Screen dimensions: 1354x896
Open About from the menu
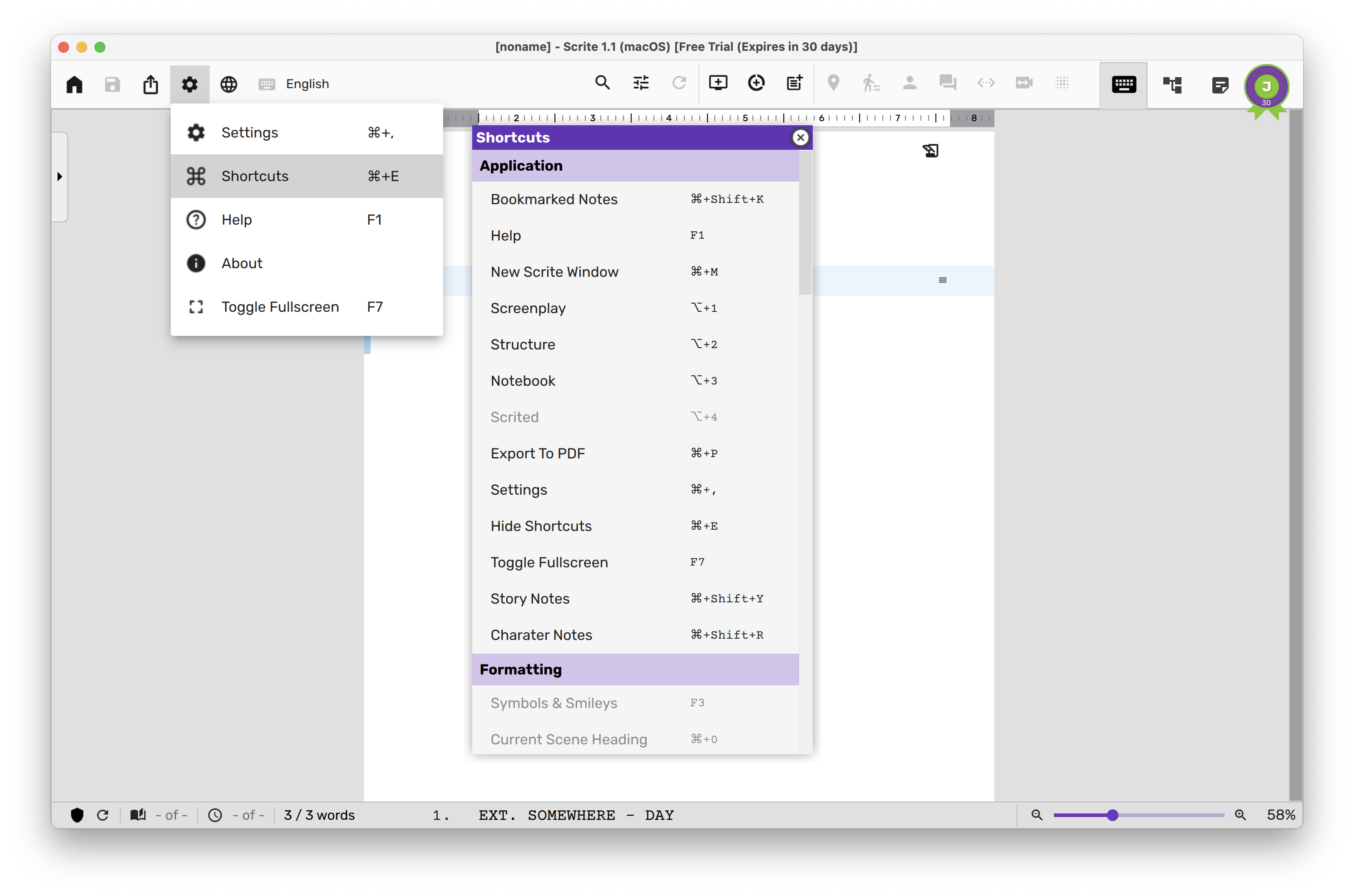tap(306, 263)
